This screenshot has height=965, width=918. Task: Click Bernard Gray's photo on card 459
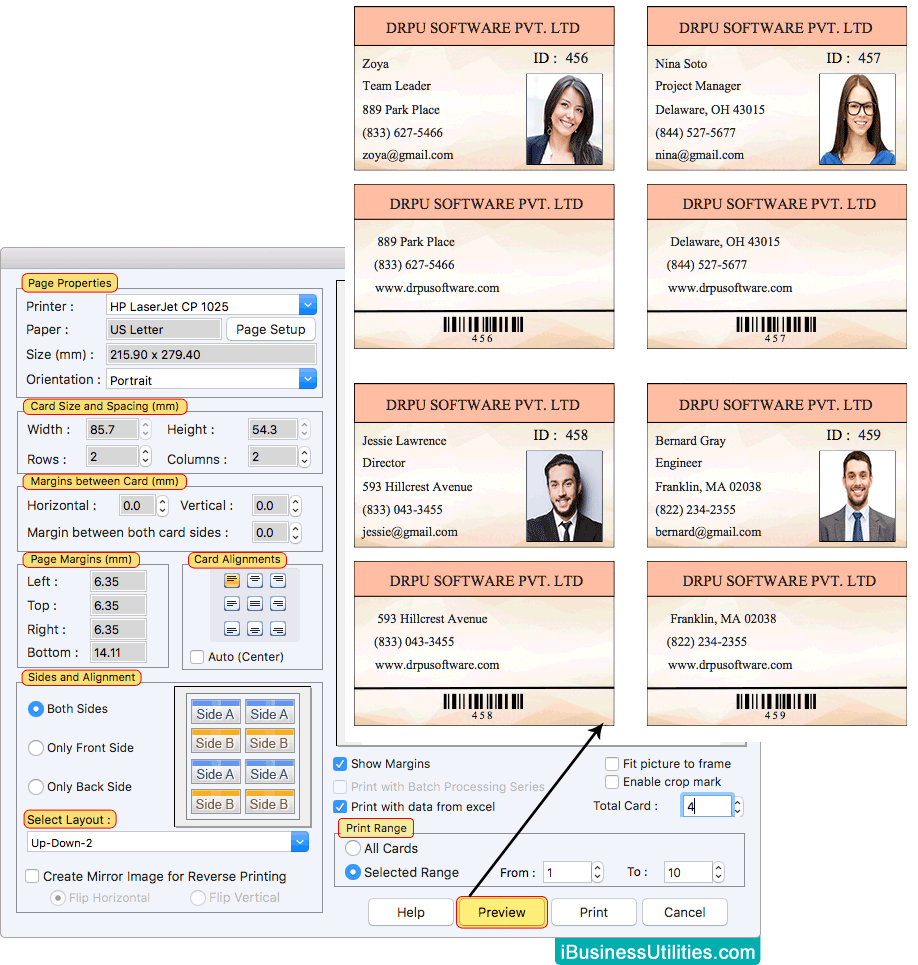click(x=857, y=496)
